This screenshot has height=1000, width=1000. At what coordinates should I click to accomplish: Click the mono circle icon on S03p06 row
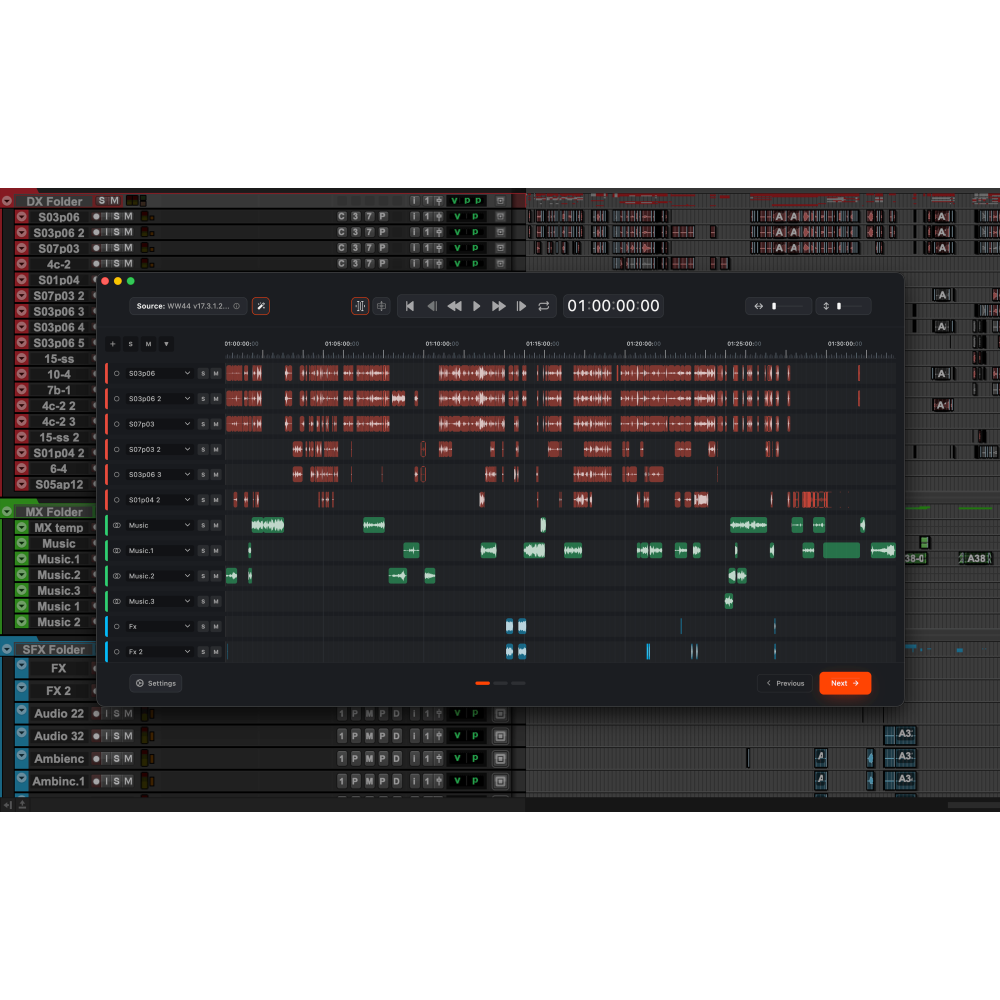coord(117,373)
